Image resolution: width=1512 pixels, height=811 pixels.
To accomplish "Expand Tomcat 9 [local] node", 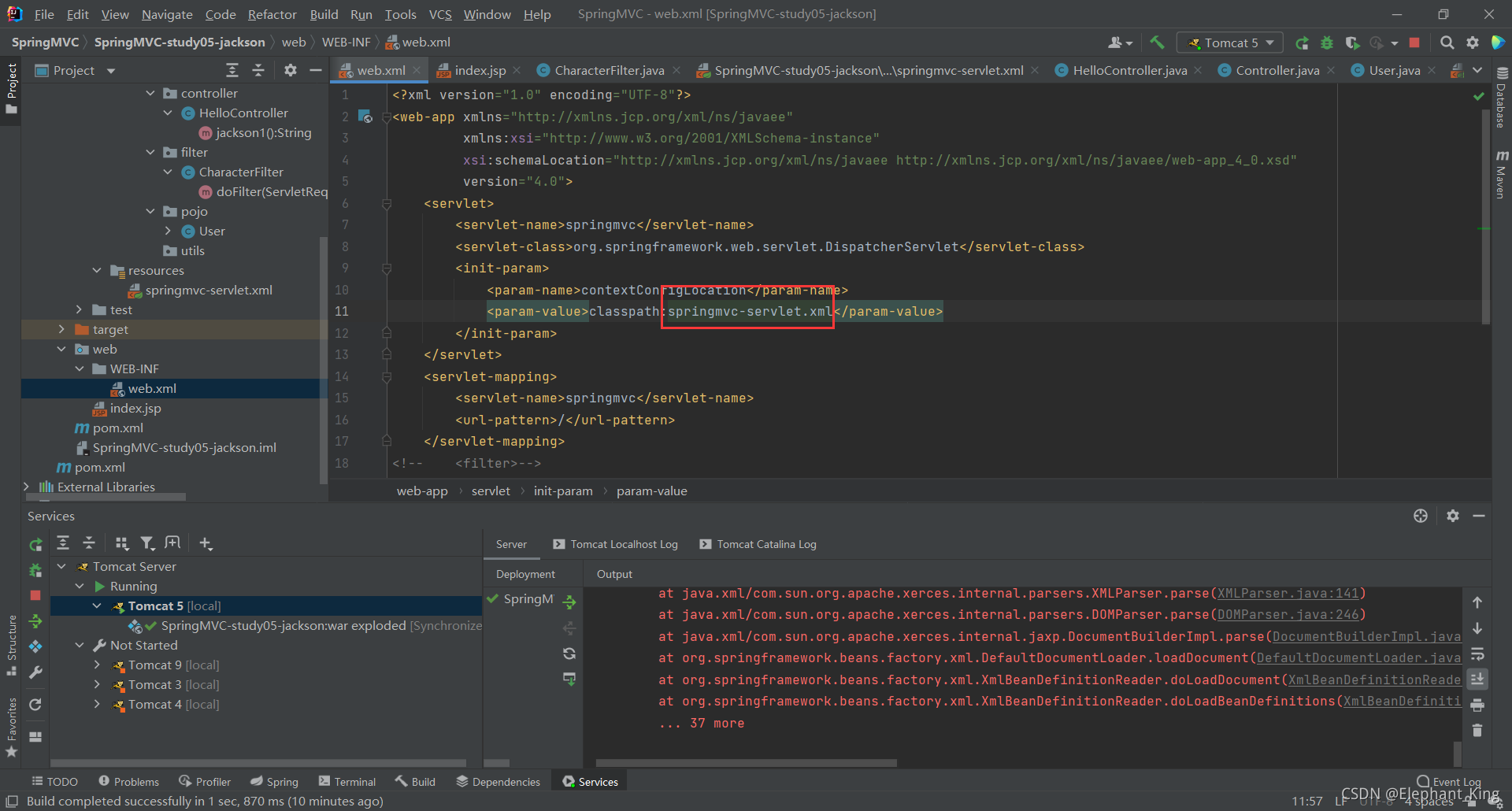I will coord(97,665).
